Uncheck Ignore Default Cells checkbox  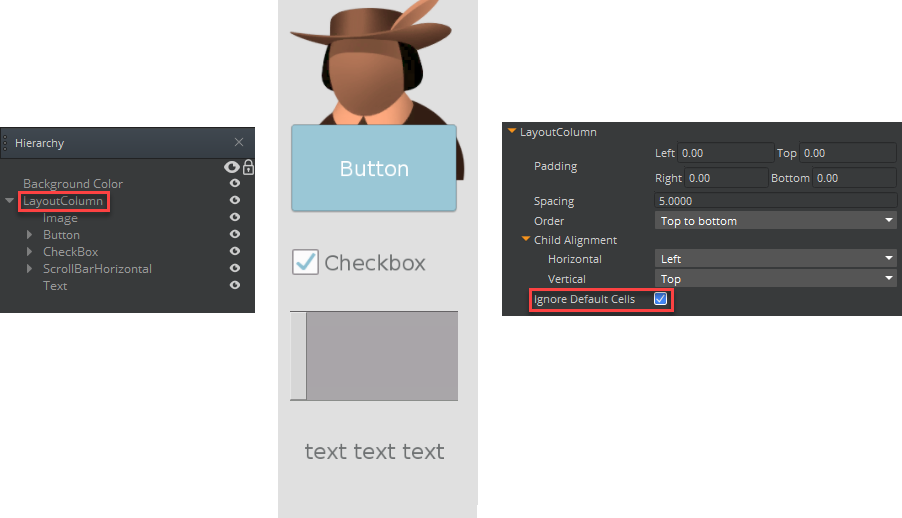tap(660, 299)
